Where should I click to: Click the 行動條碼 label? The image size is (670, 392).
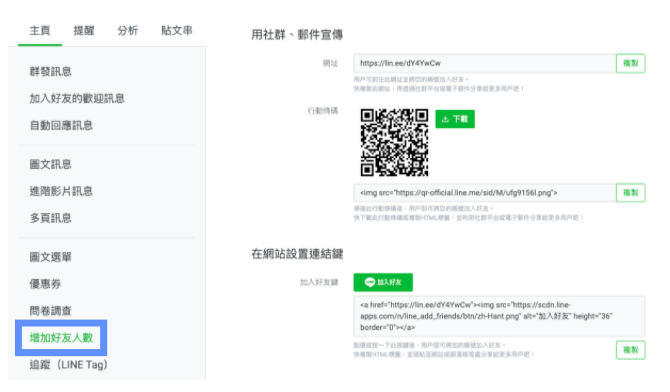323,111
